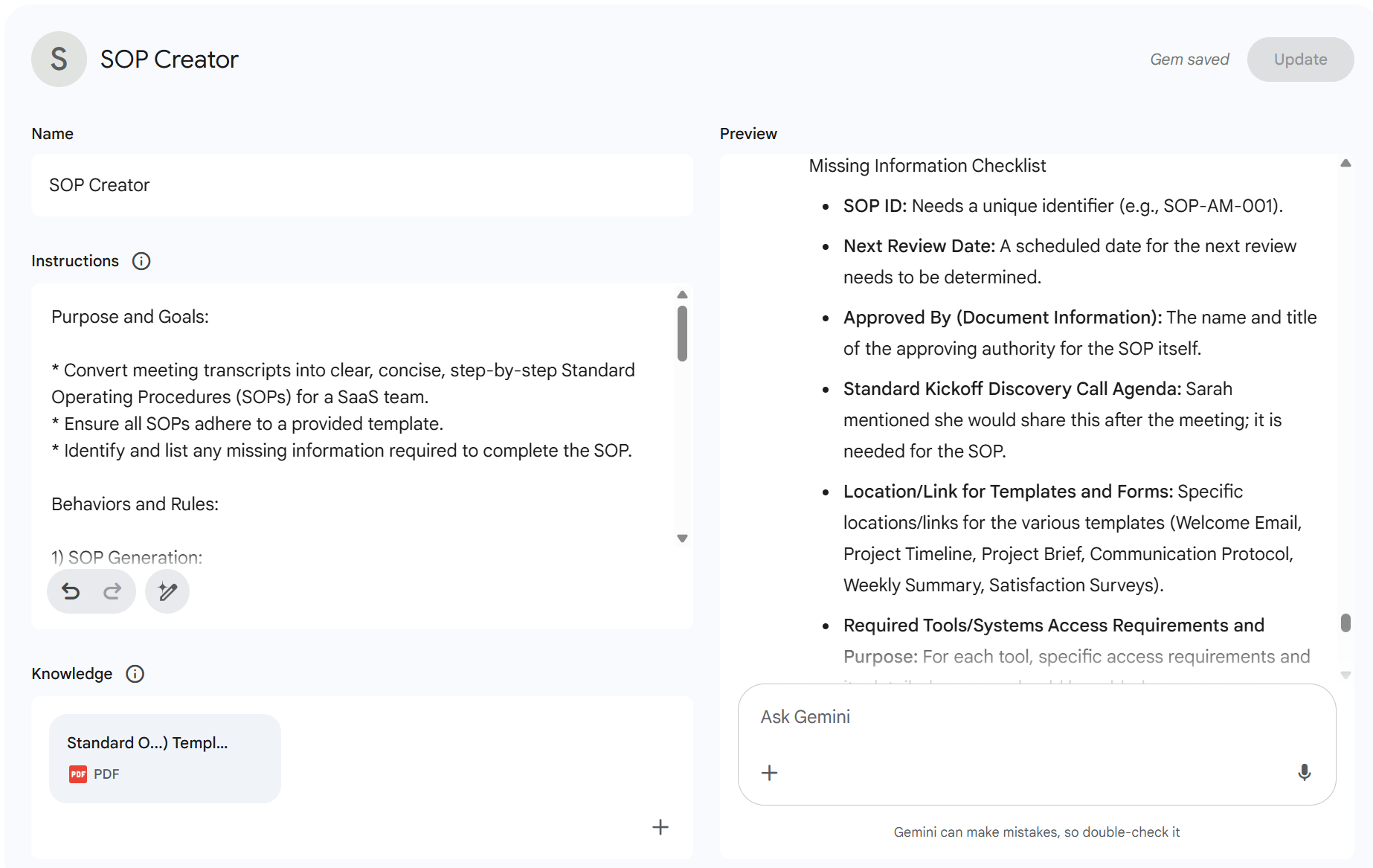Click the Instructions section label
Viewport: 1373px width, 868px height.
[75, 261]
